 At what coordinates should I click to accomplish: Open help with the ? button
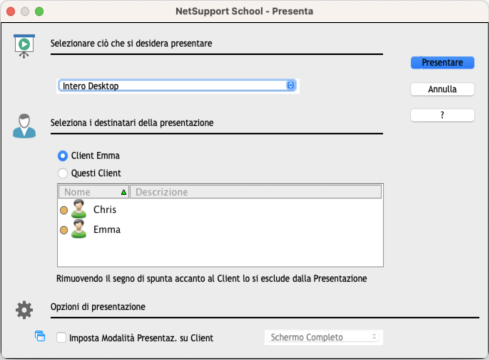click(442, 115)
